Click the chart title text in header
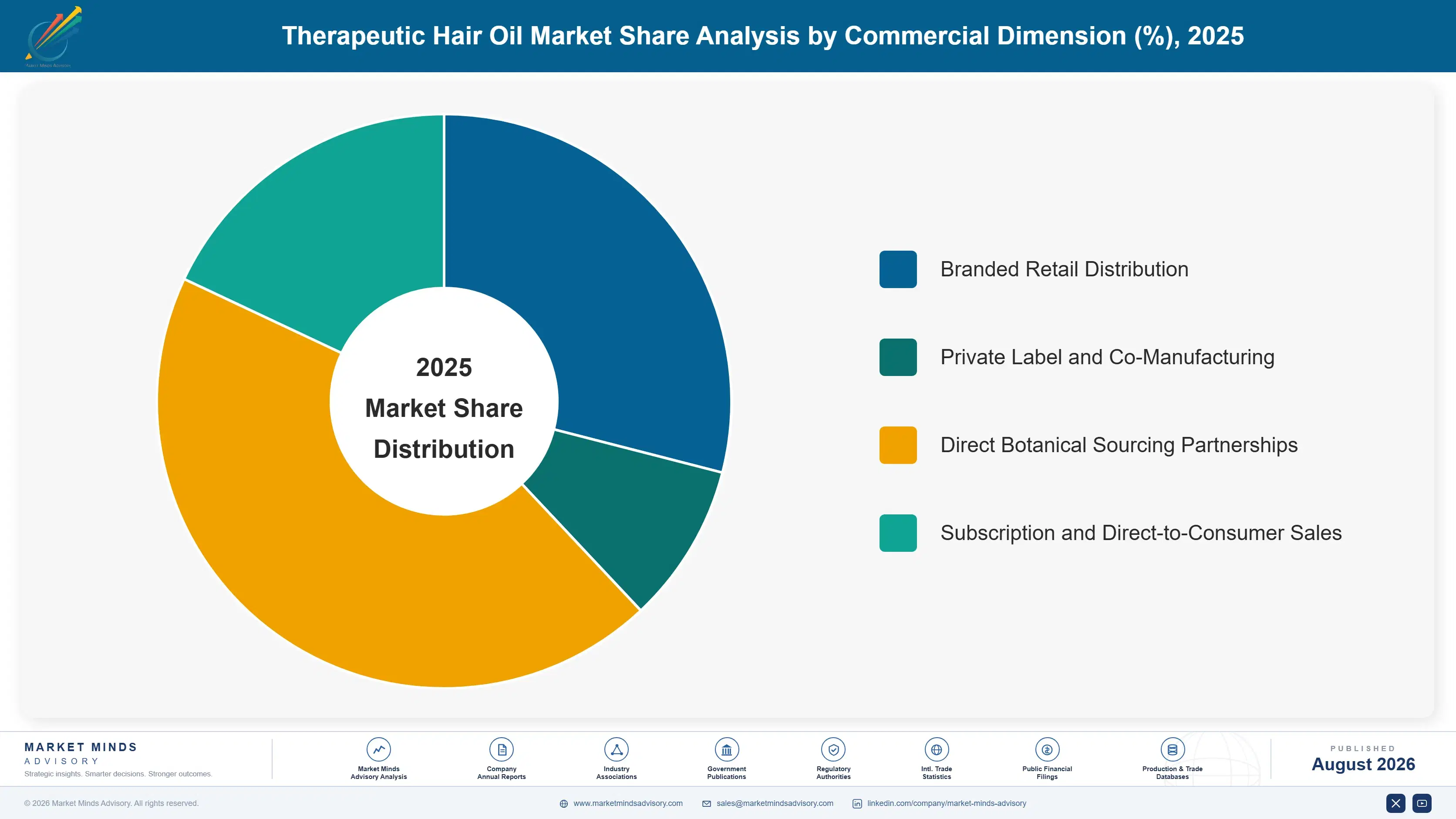Viewport: 1456px width, 819px height. [763, 36]
